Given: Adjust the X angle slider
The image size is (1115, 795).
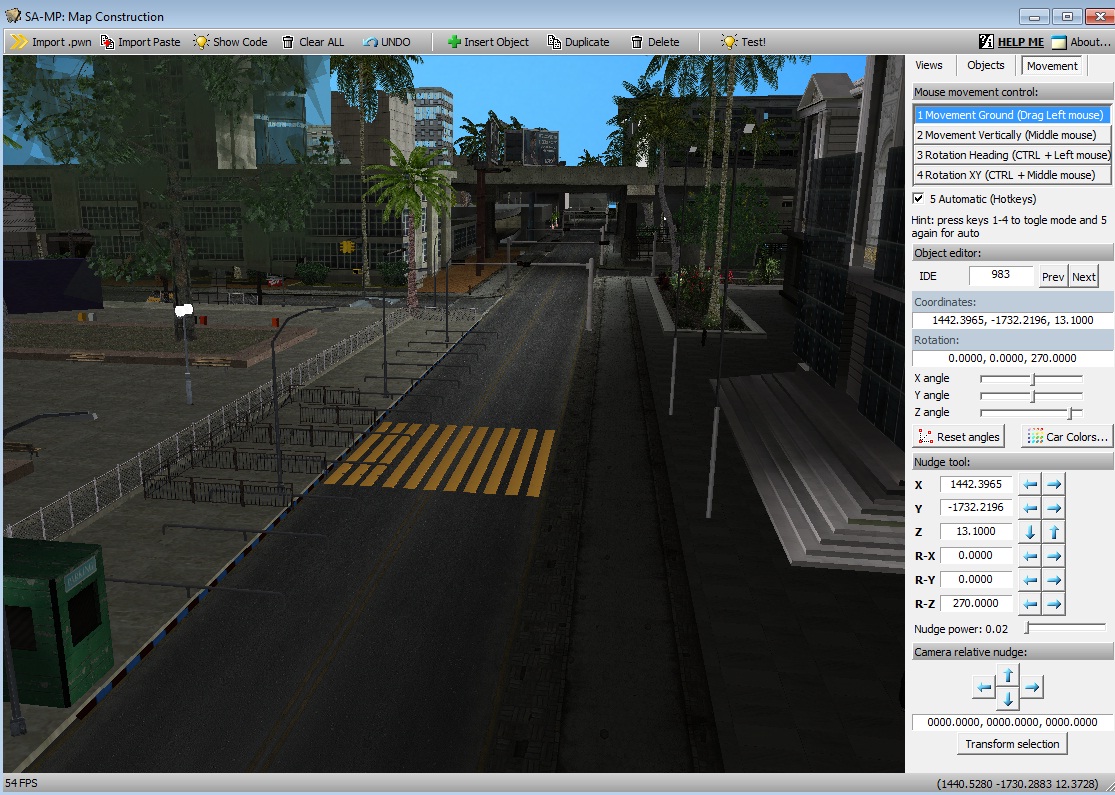Looking at the screenshot, I should (x=1031, y=379).
